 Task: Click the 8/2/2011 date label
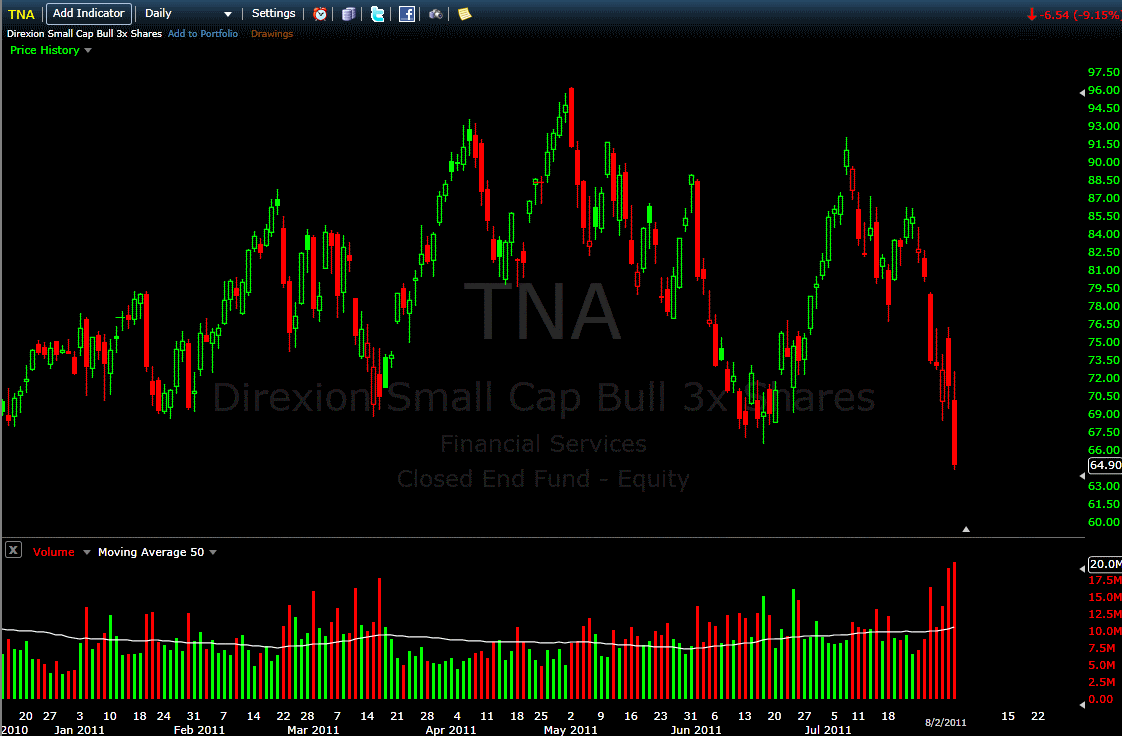coord(945,722)
